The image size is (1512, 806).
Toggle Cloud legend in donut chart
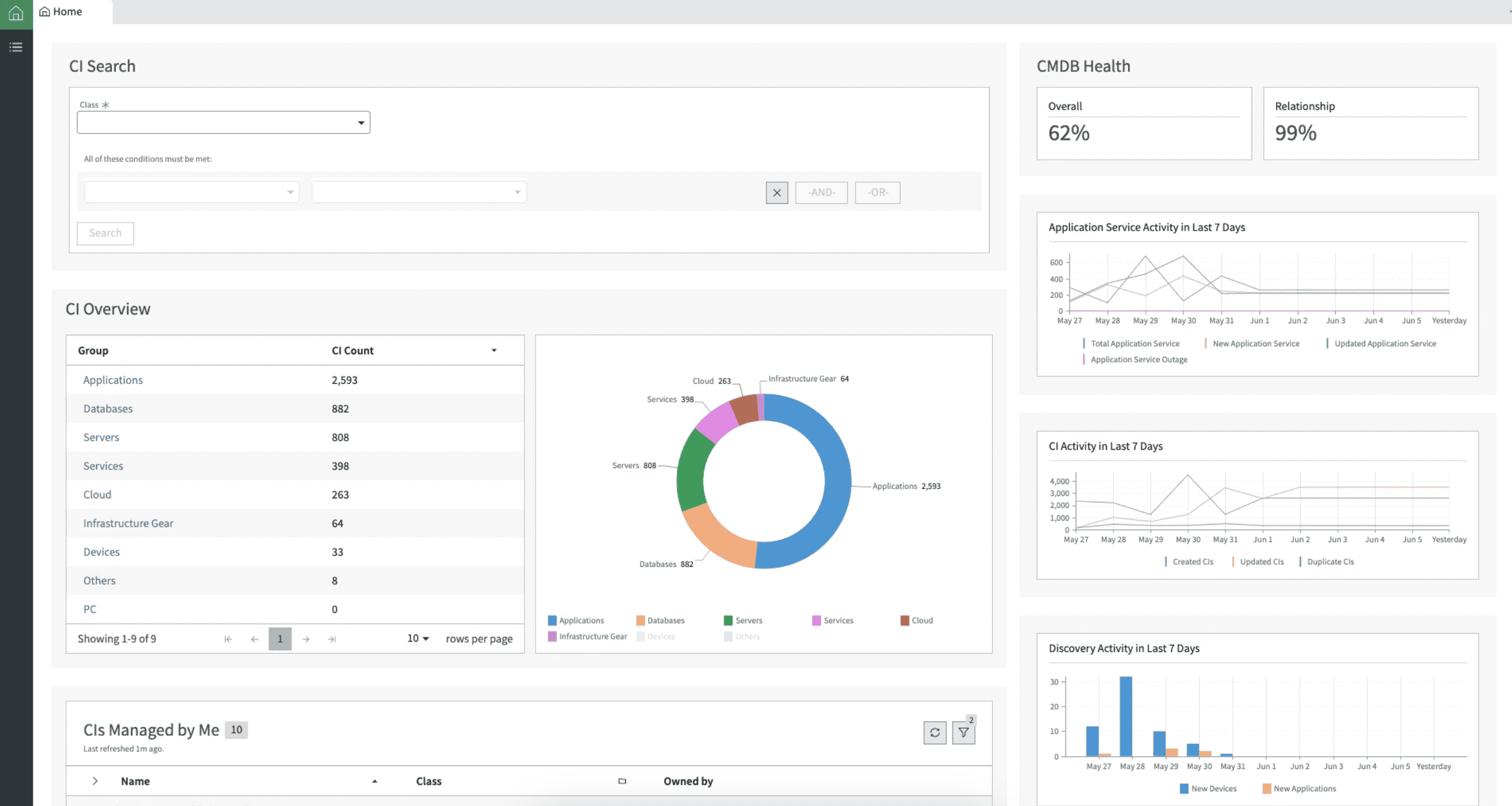[916, 620]
